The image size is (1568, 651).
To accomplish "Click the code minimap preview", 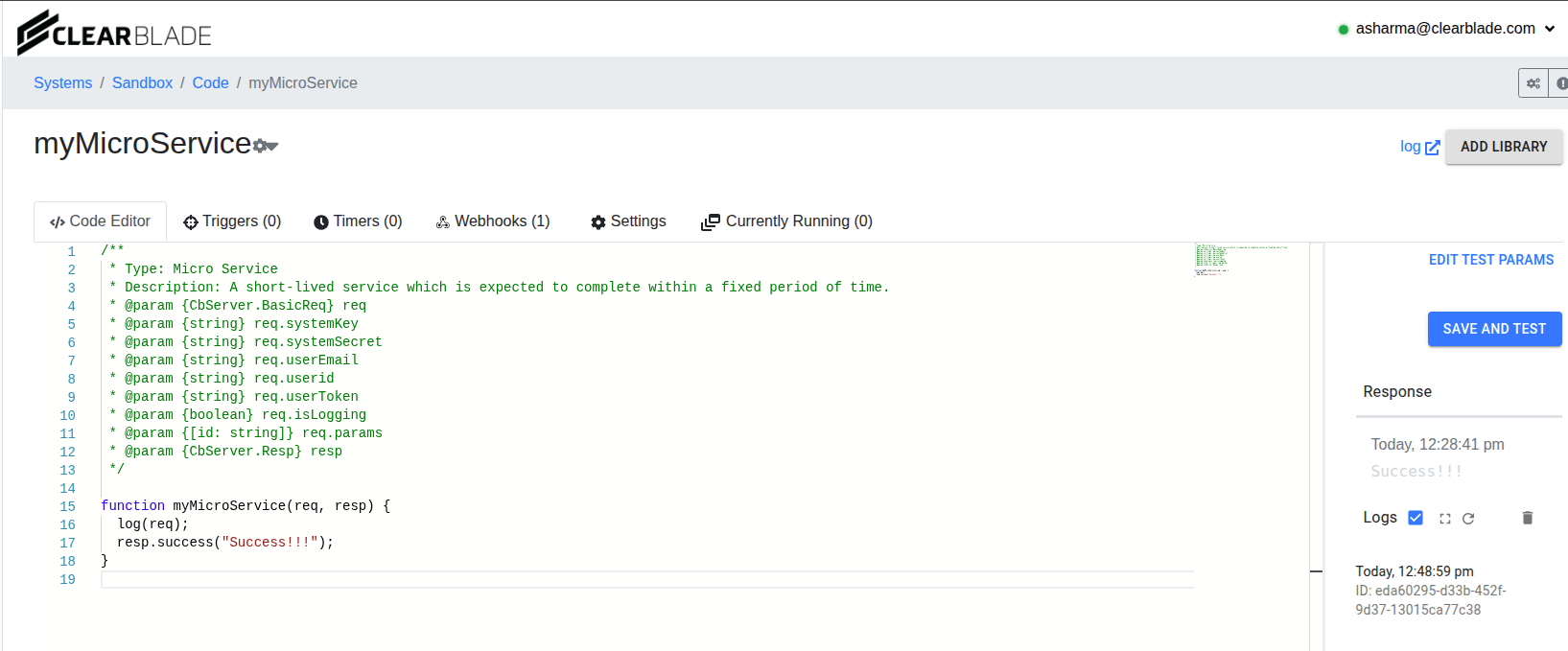I will click(x=1240, y=260).
